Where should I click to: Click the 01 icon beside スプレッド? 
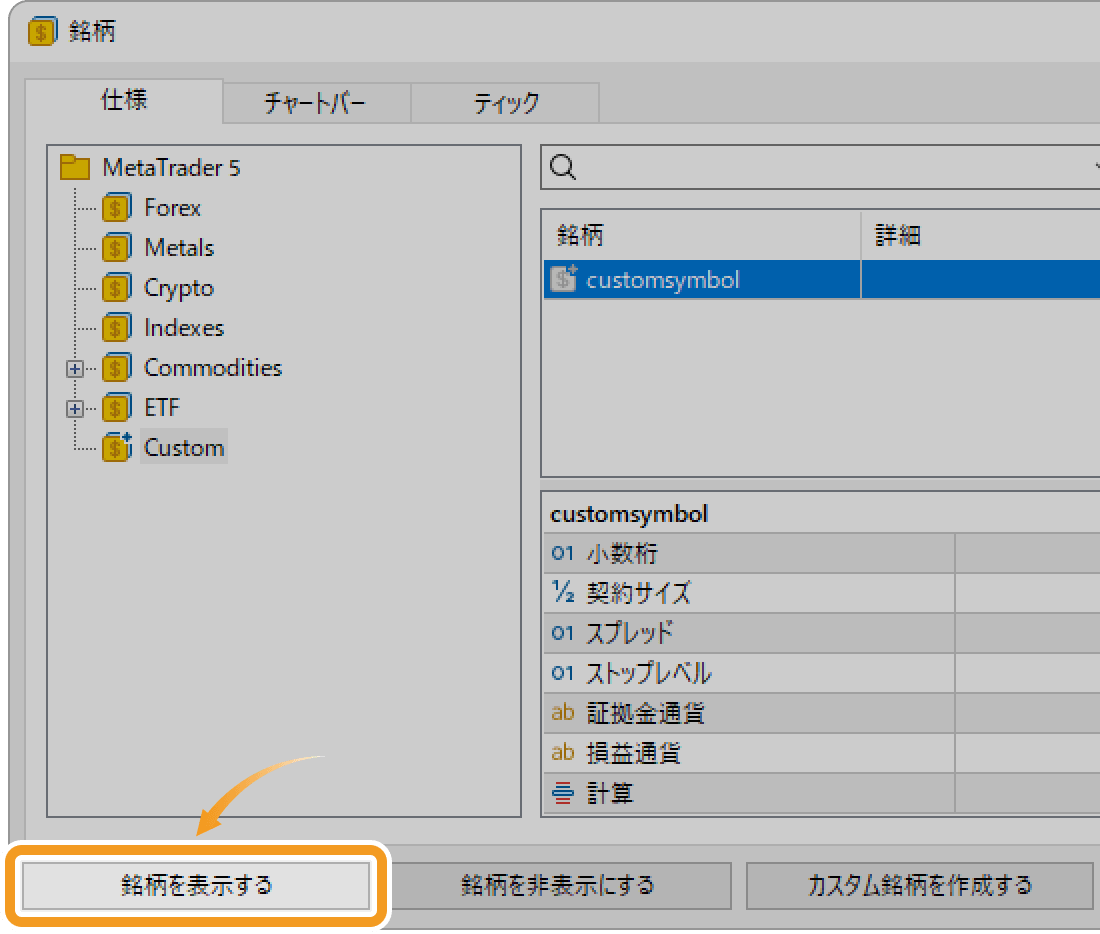pyautogui.click(x=562, y=633)
